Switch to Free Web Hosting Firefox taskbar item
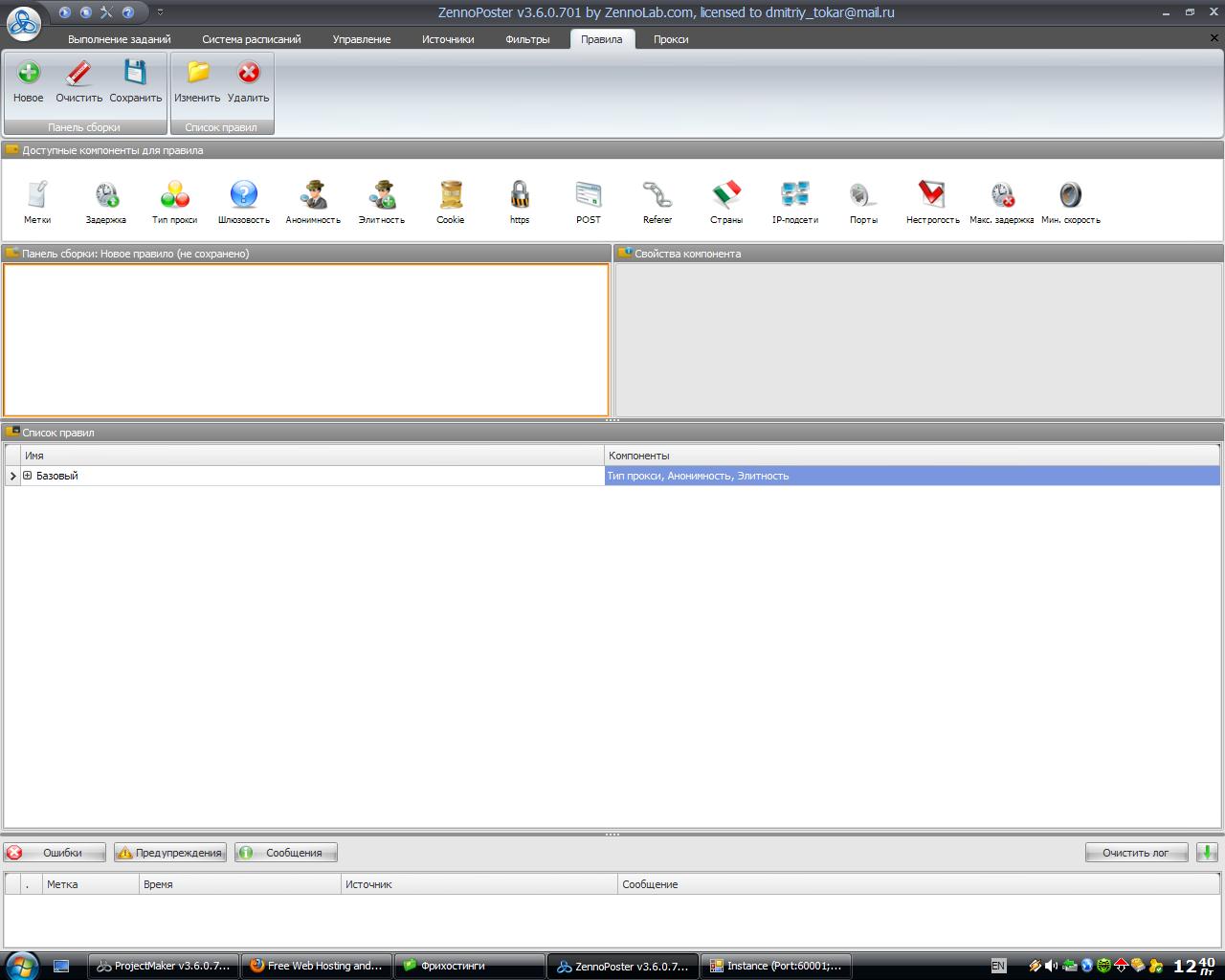This screenshot has width=1225, height=980. click(317, 966)
